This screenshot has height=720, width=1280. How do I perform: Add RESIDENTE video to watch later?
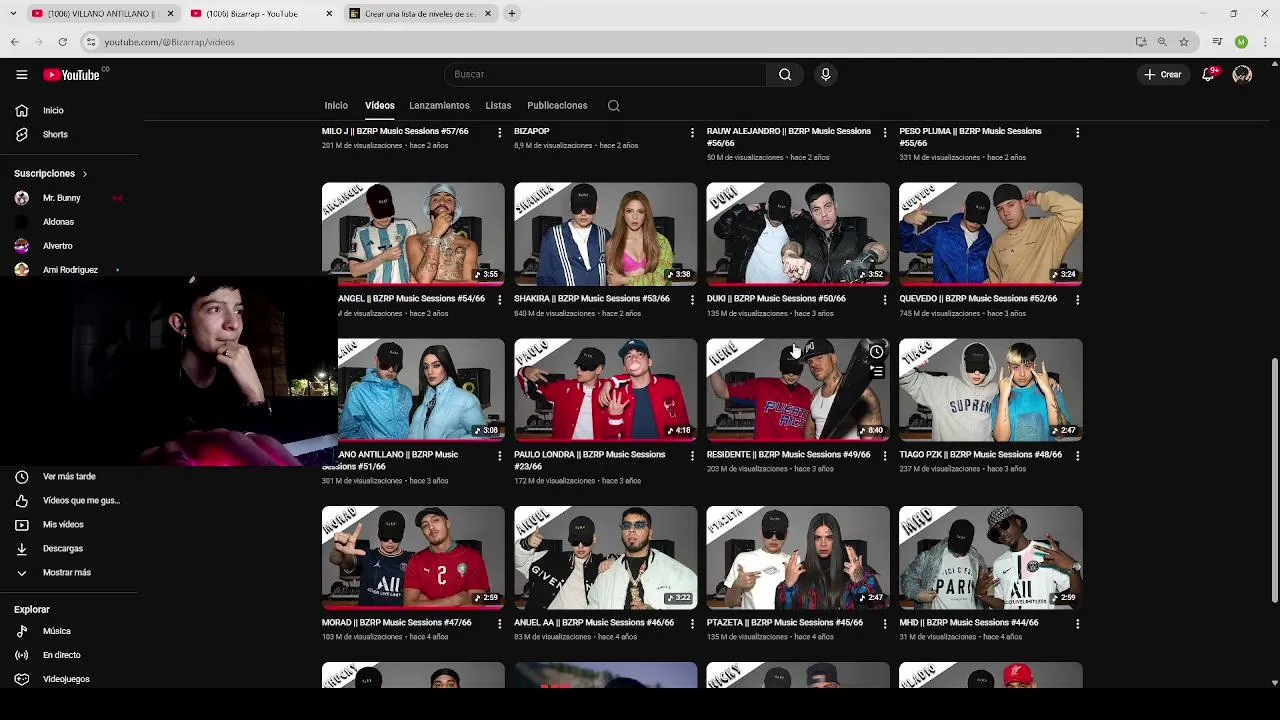coord(876,352)
